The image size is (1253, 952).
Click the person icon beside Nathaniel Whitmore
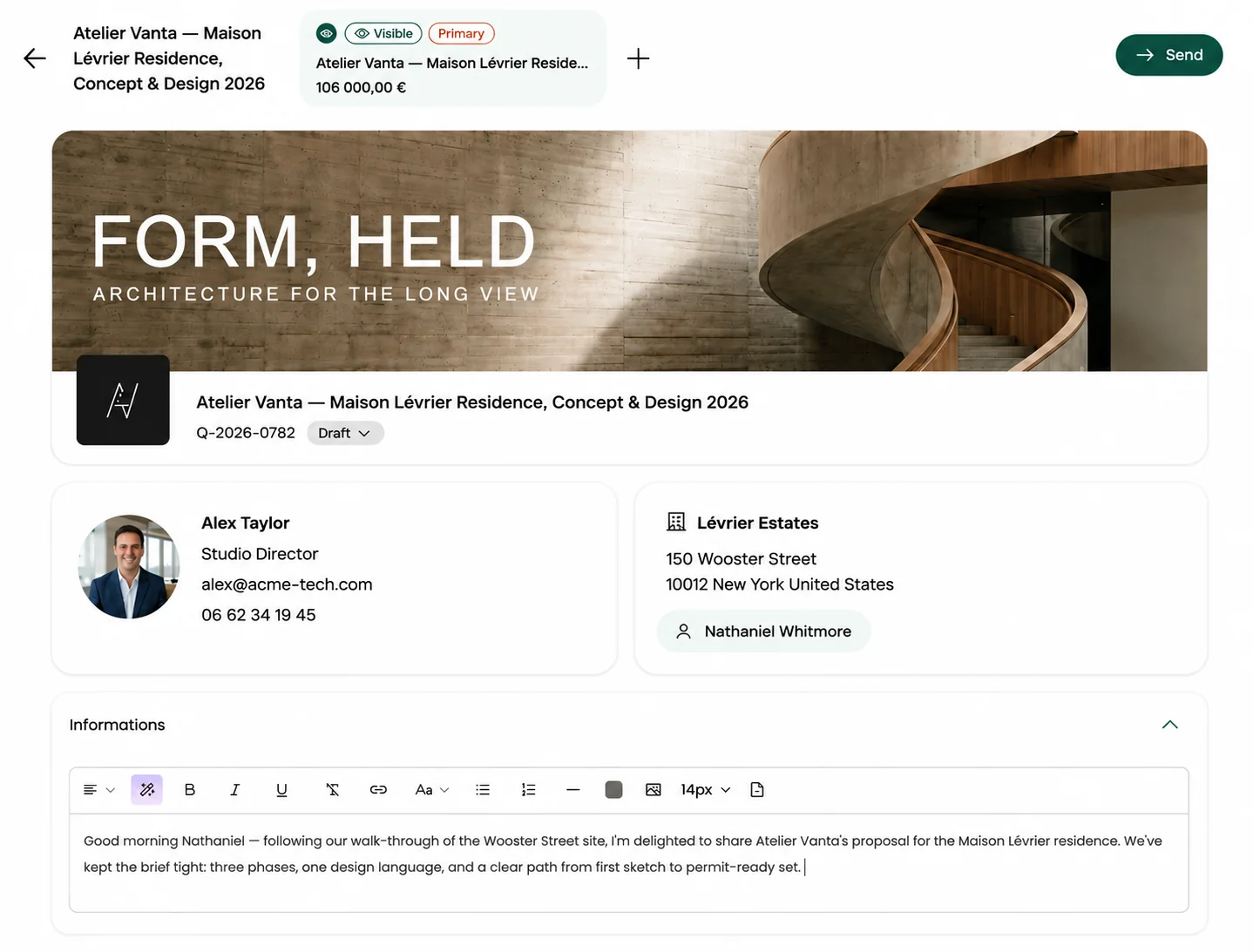point(684,631)
